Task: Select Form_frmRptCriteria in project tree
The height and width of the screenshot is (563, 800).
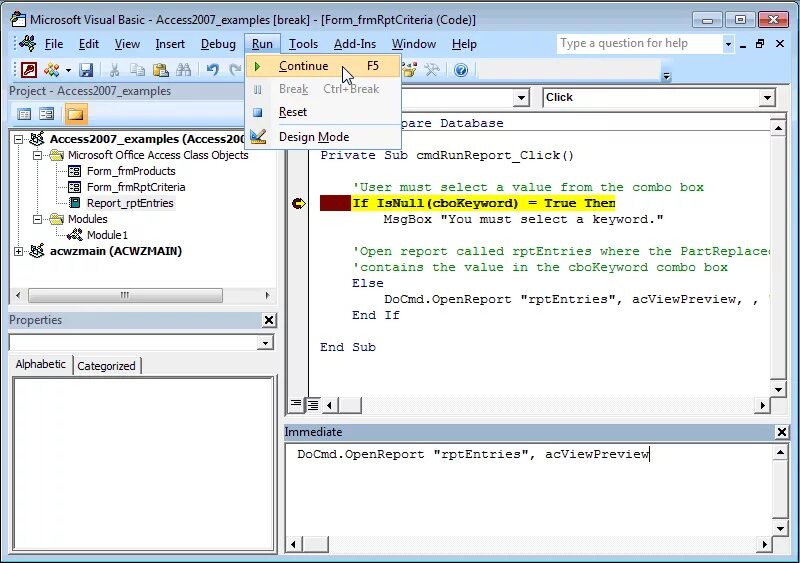Action: (136, 187)
